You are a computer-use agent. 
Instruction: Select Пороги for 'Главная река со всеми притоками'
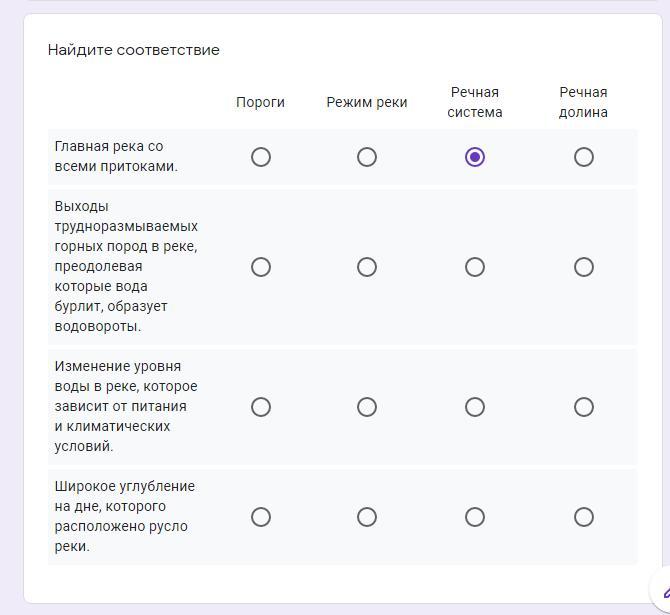pyautogui.click(x=261, y=157)
